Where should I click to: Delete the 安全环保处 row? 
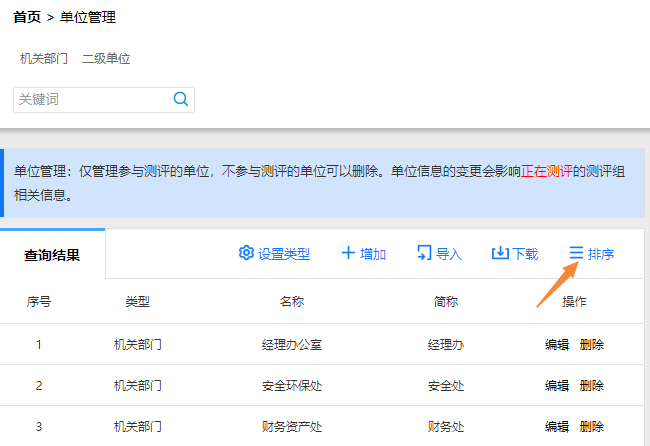pyautogui.click(x=592, y=385)
